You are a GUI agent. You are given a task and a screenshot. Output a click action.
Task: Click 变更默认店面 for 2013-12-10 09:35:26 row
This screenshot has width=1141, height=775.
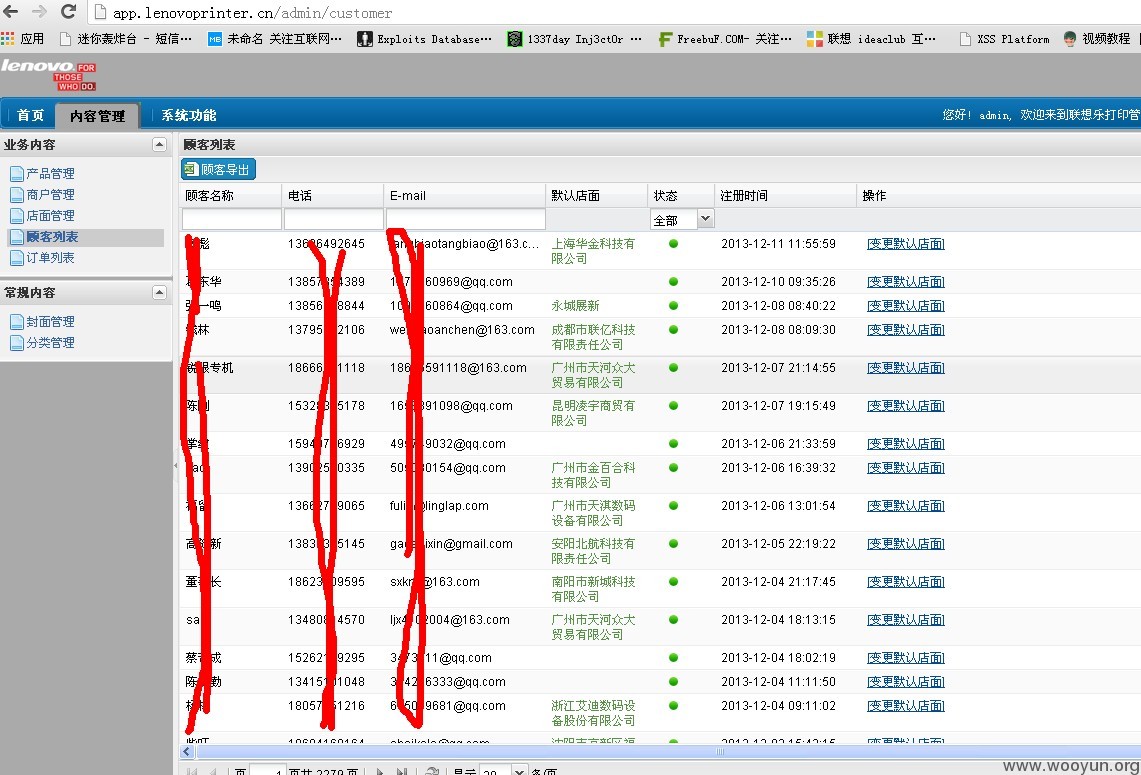tap(906, 282)
